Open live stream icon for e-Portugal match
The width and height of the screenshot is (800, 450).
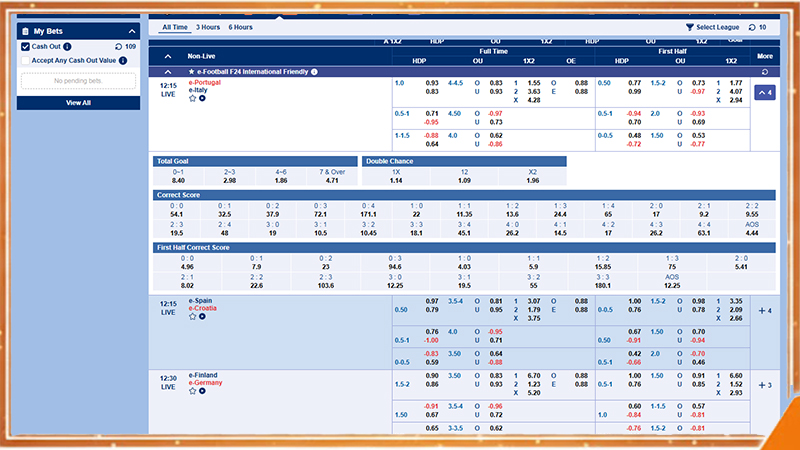(x=202, y=98)
